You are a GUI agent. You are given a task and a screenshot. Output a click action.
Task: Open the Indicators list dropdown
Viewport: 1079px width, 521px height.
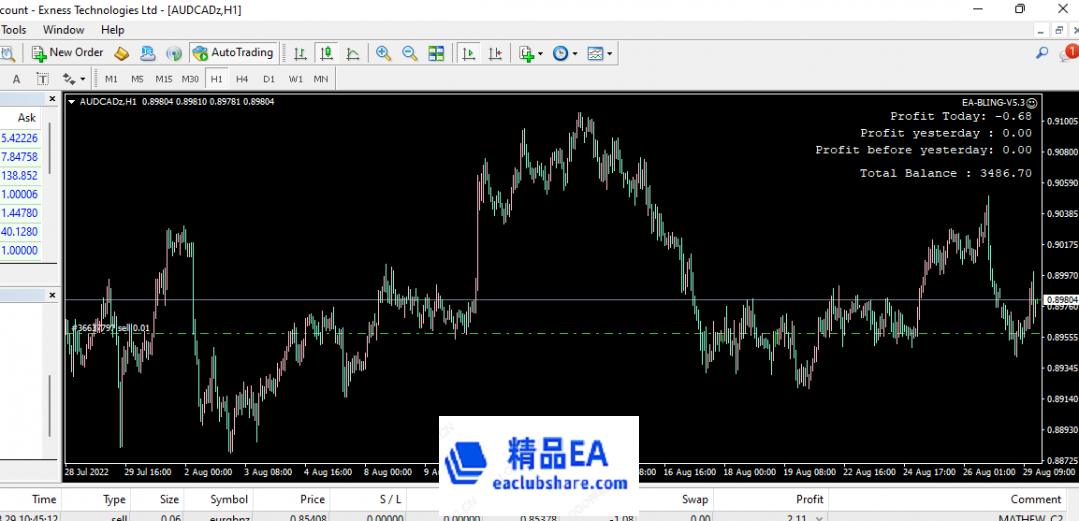530,53
